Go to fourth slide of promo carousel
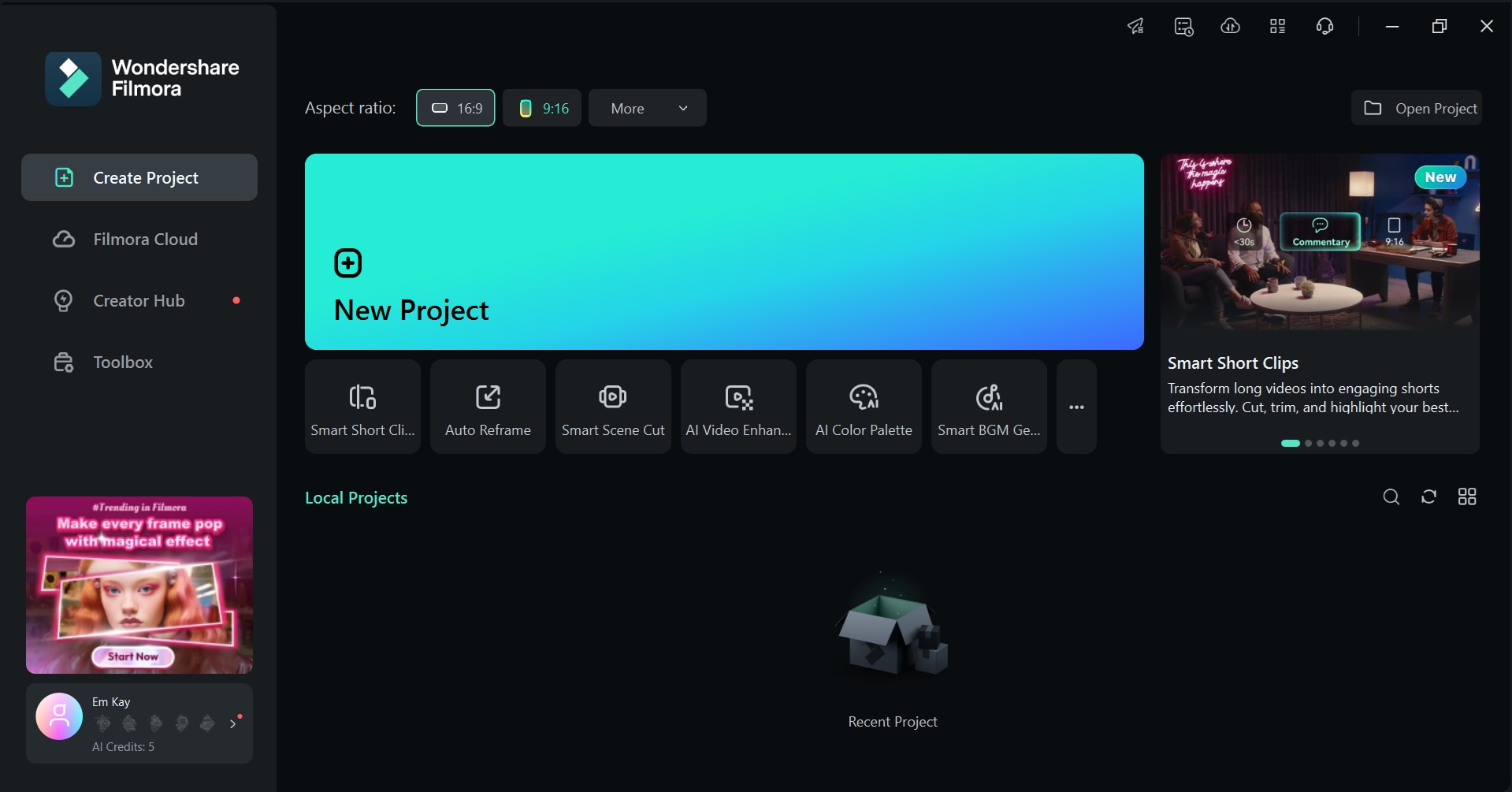This screenshot has height=792, width=1512. [1332, 443]
